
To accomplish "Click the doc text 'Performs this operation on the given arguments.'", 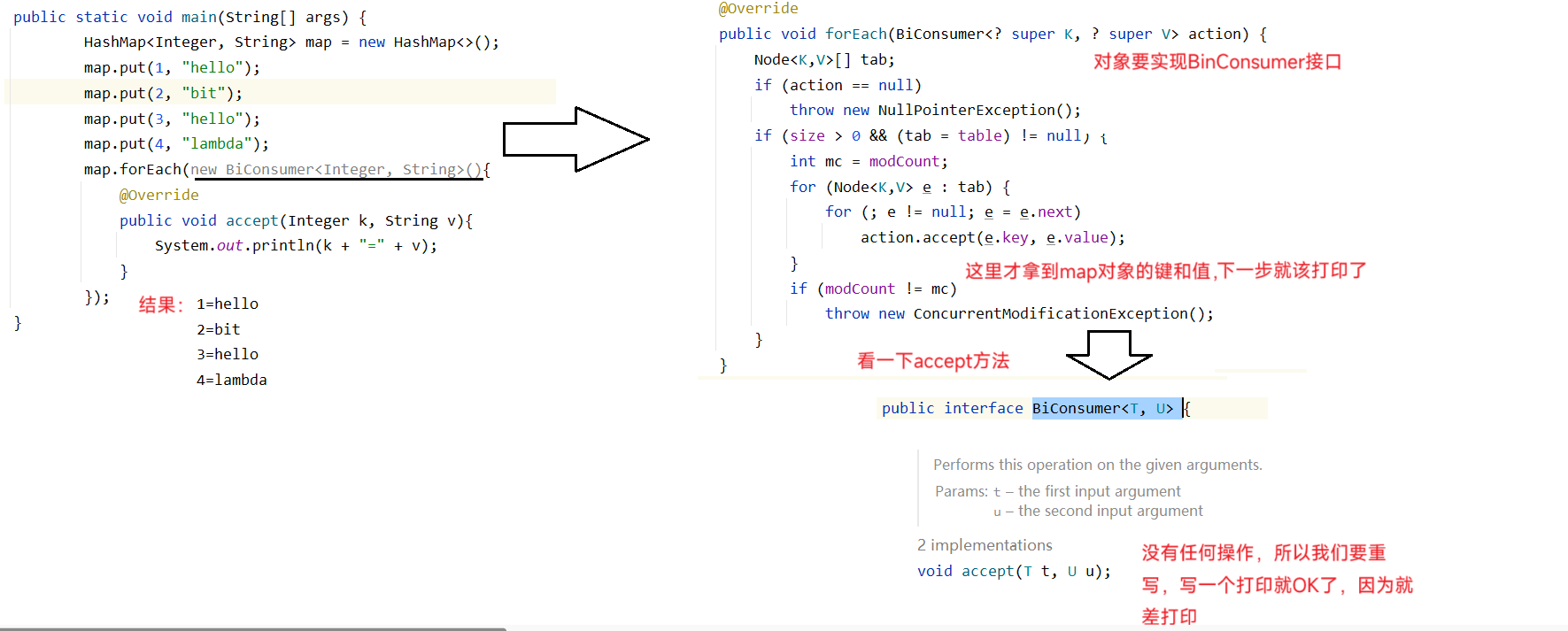I will (1098, 465).
